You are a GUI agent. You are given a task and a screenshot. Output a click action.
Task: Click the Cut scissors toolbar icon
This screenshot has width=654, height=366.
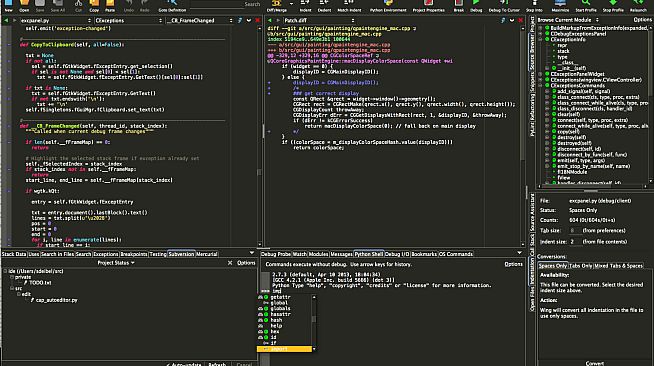point(78,4)
